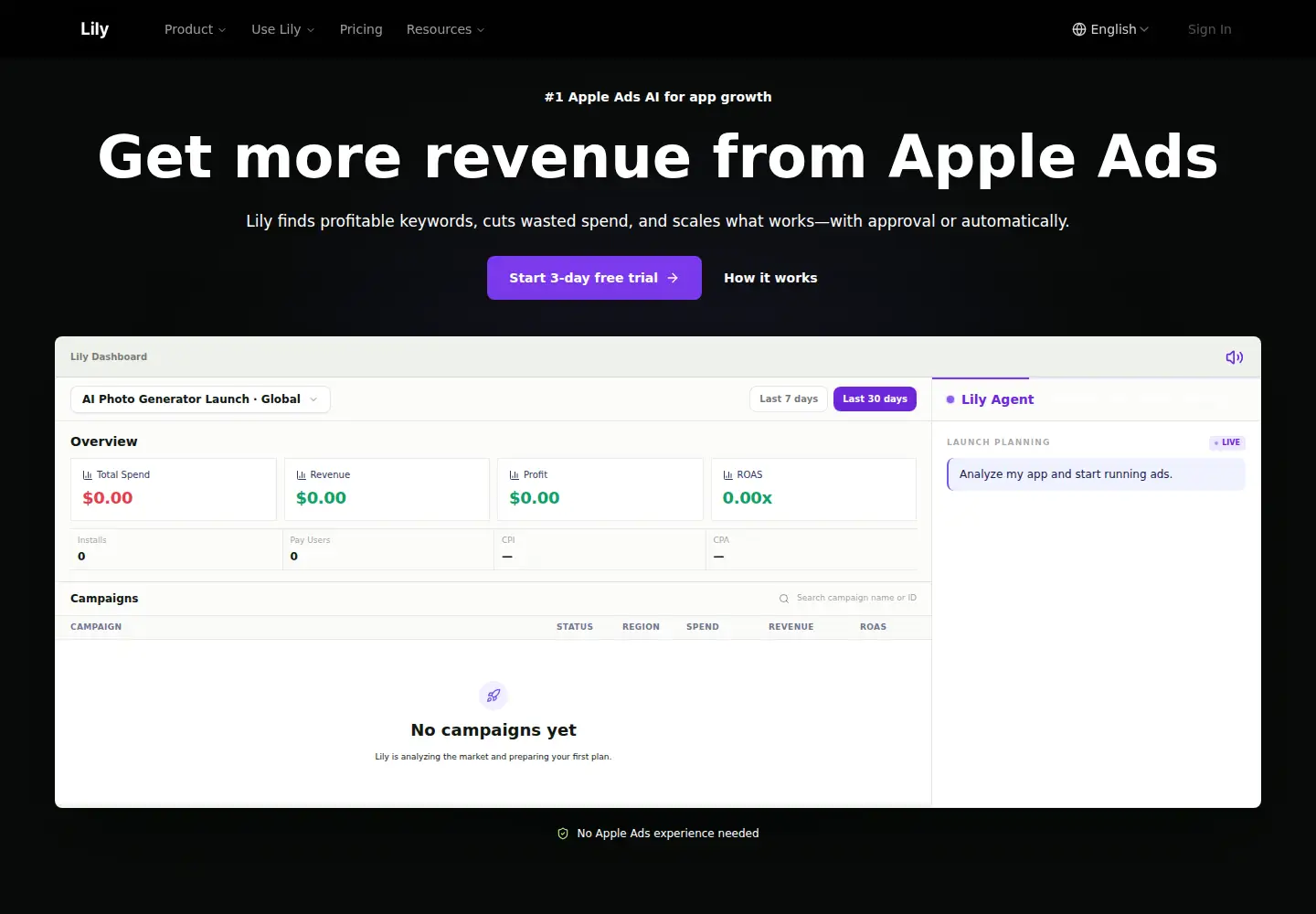Click the CPA metric cell
This screenshot has width=1316, height=914.
812,548
